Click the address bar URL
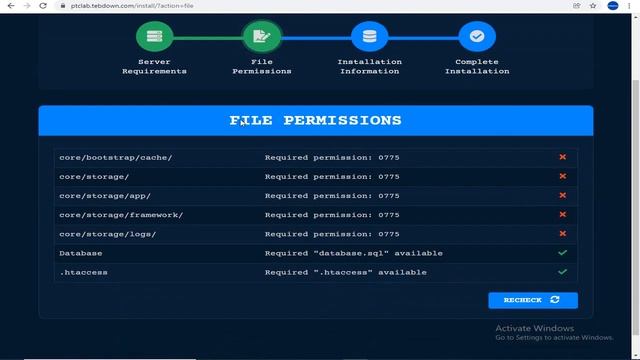640x360 pixels. [132, 6]
